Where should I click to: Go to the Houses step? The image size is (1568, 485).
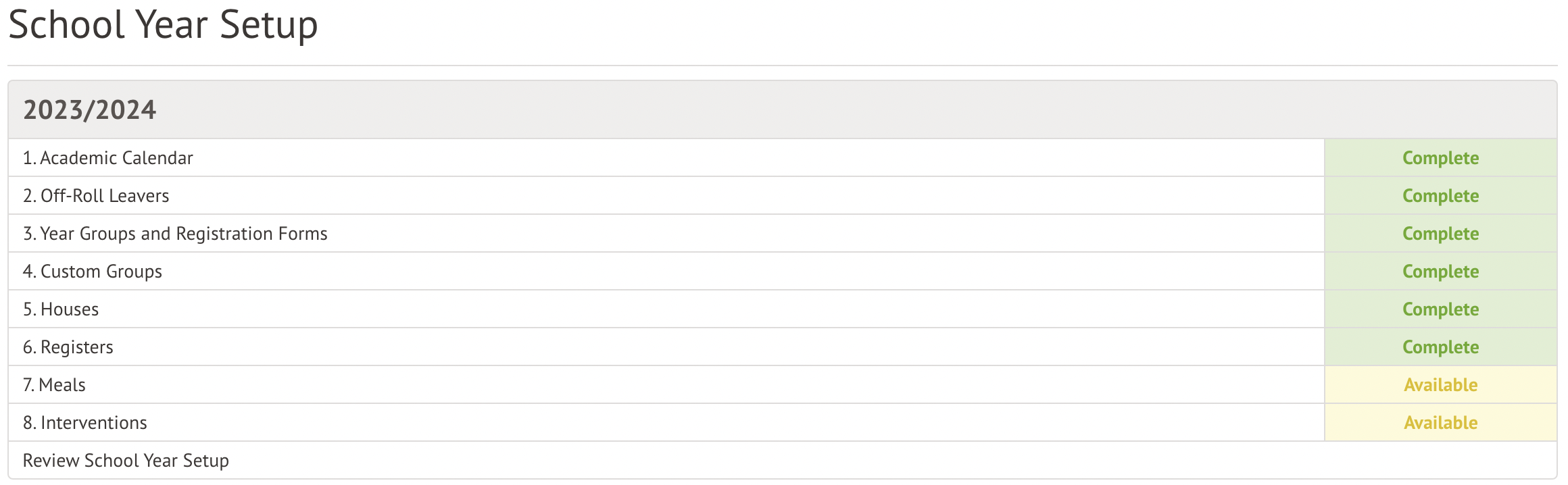coord(61,309)
